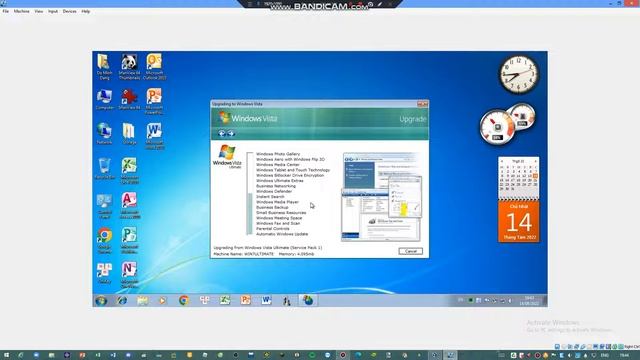Click the month calendar gadget
This screenshot has width=640, height=360.
coord(518,178)
